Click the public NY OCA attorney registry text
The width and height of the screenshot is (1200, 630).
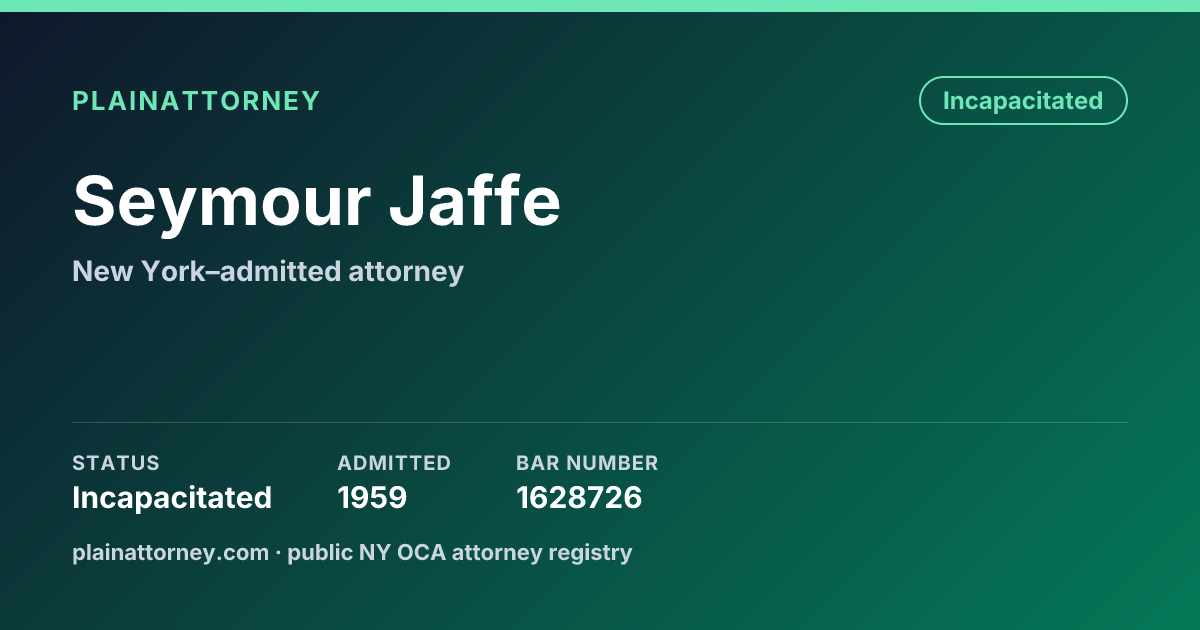coord(460,552)
